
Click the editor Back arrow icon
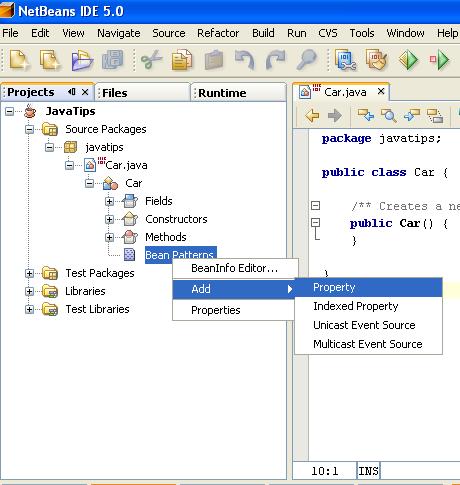tap(312, 116)
